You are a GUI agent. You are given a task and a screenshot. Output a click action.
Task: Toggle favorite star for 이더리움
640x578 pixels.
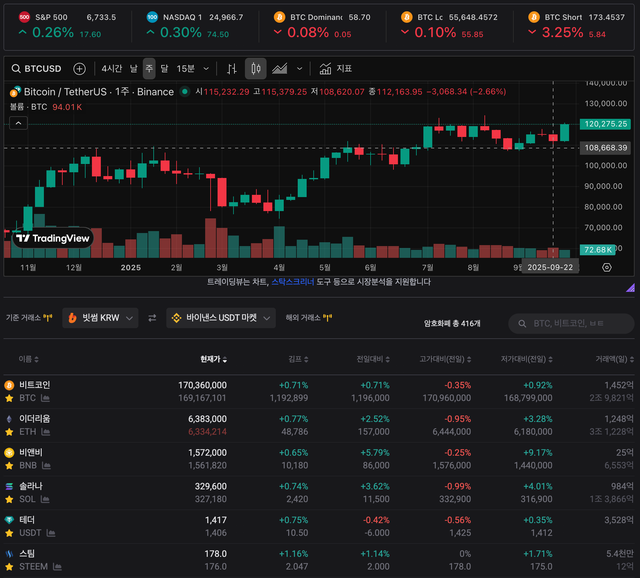click(x=10, y=431)
